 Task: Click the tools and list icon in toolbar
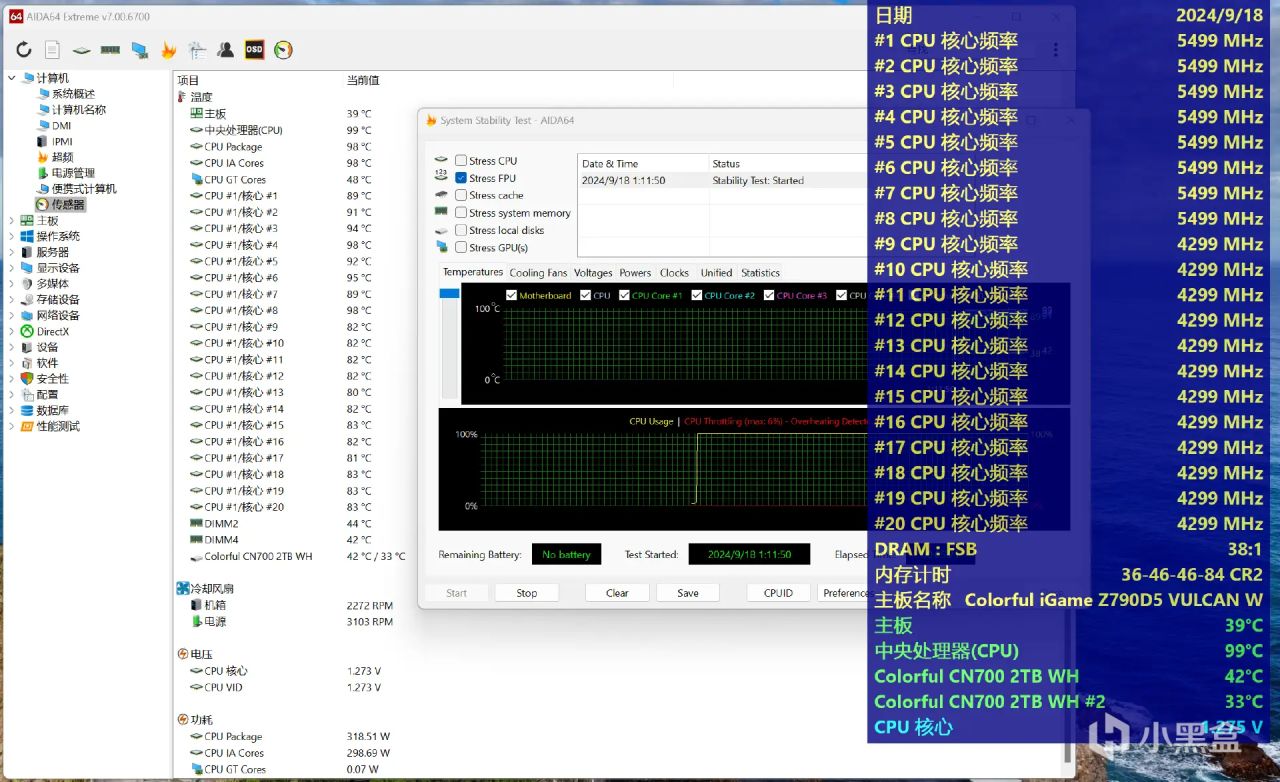pos(197,50)
